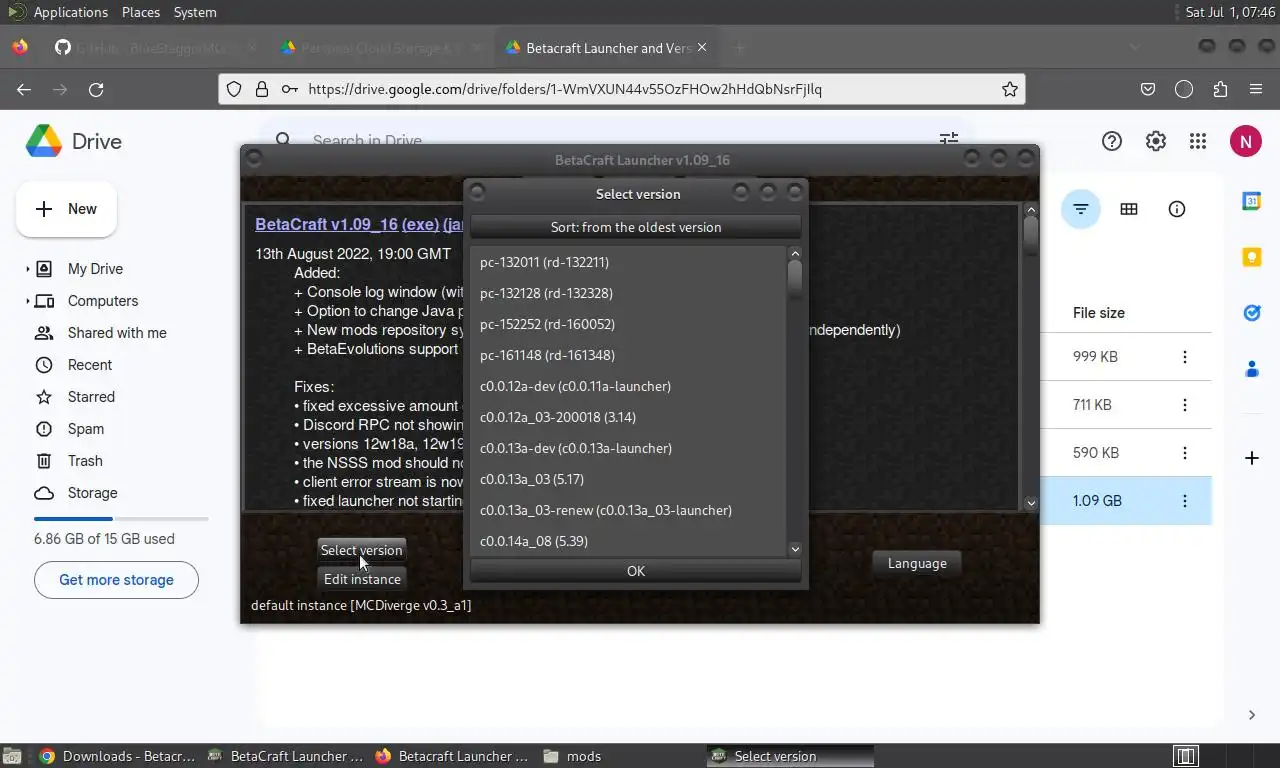The width and height of the screenshot is (1280, 768).
Task: Open Google account avatar N
Action: pos(1245,141)
